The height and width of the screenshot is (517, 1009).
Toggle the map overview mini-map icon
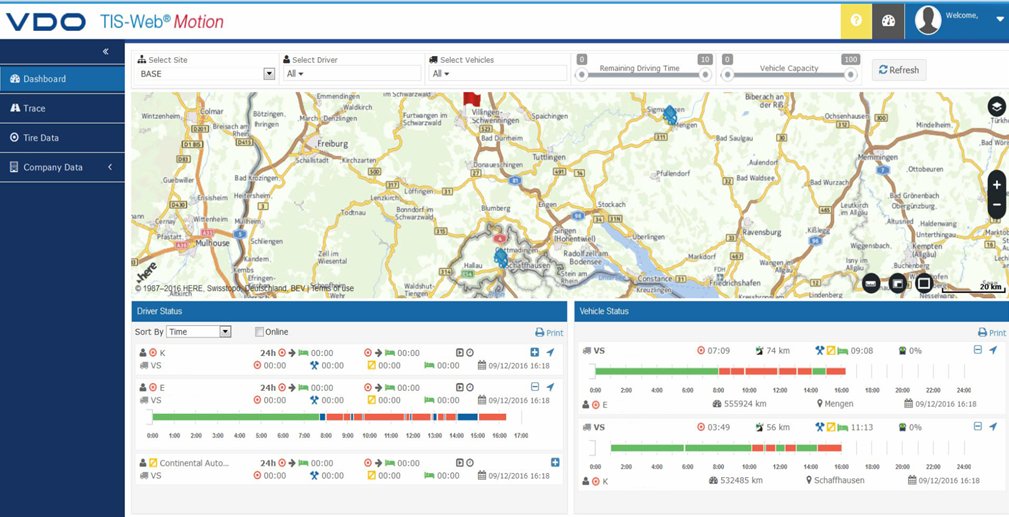click(x=898, y=283)
